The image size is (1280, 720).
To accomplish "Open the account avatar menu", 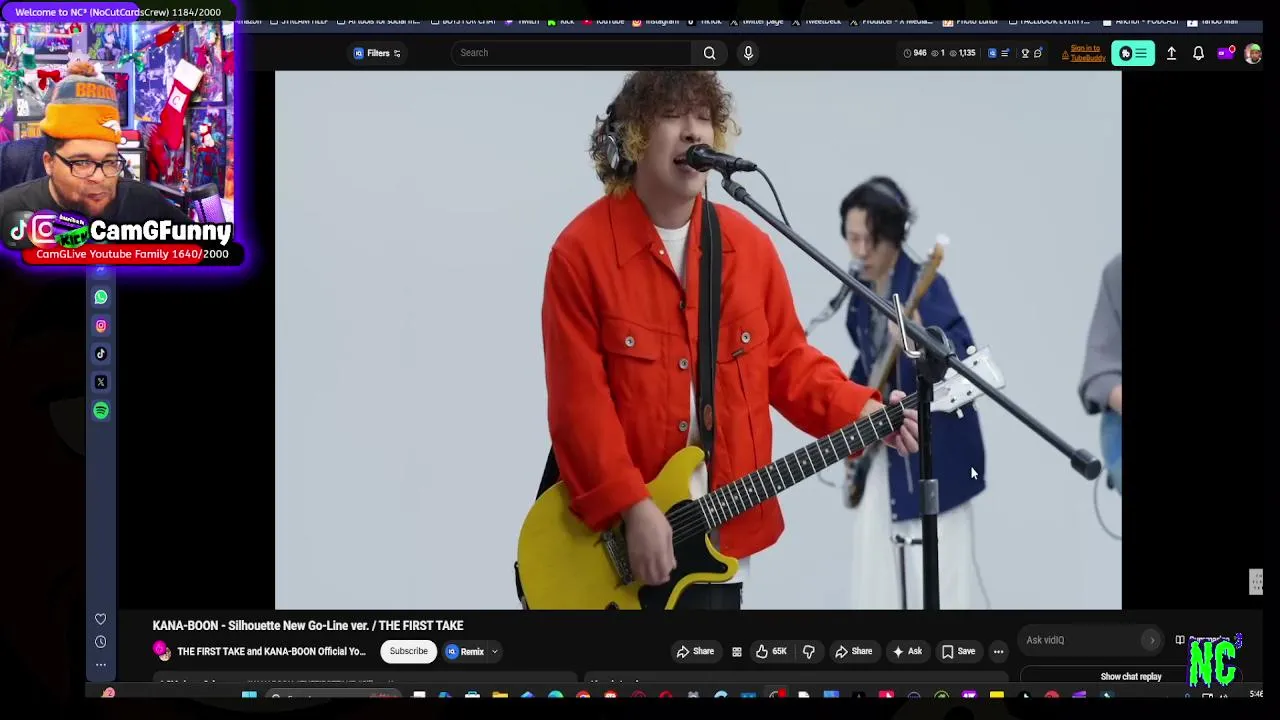I will (x=1252, y=53).
